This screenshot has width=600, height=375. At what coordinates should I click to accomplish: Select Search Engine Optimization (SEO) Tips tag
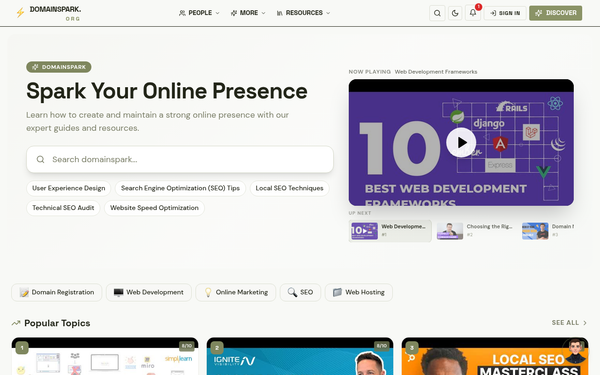coord(180,188)
